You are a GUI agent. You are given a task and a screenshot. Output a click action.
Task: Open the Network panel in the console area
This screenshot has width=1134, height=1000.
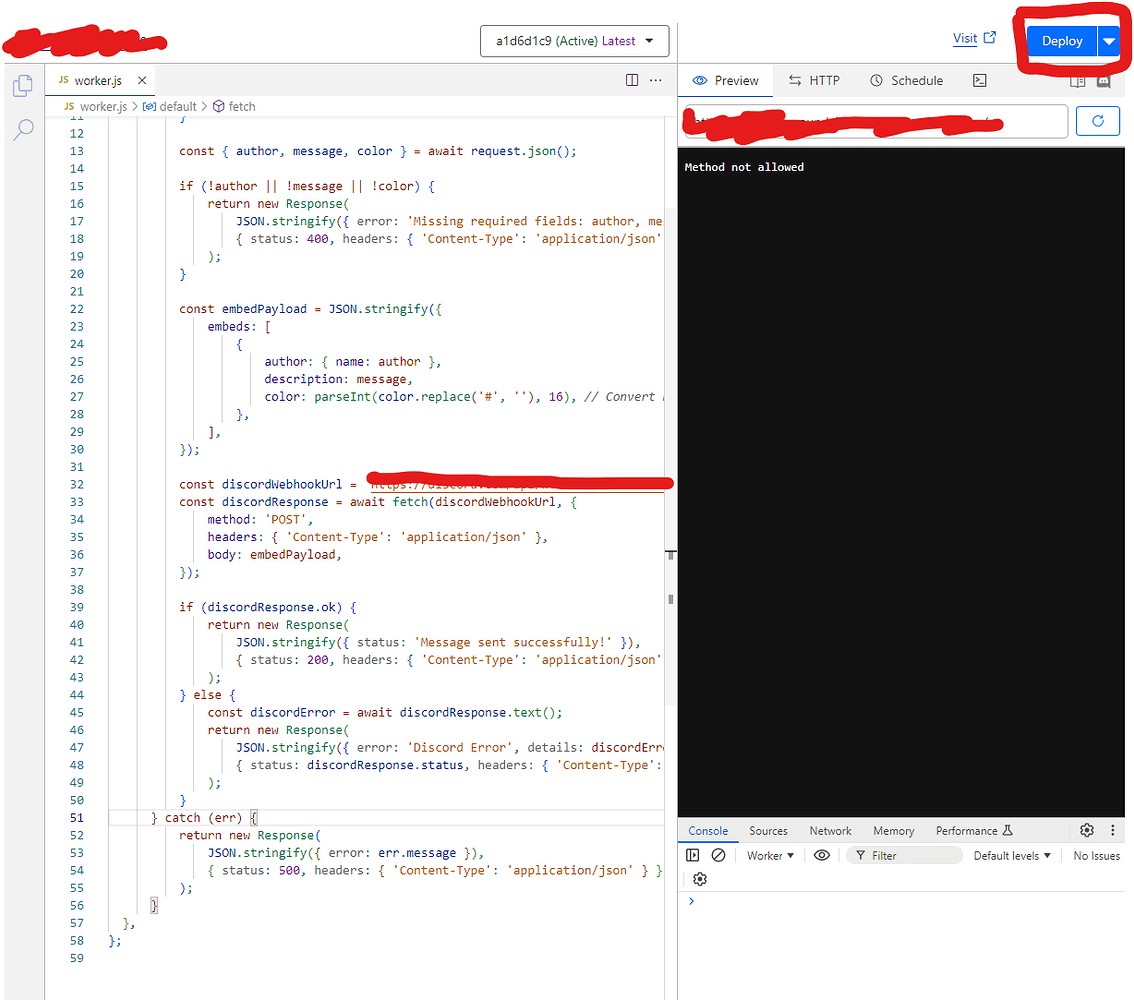(x=830, y=830)
